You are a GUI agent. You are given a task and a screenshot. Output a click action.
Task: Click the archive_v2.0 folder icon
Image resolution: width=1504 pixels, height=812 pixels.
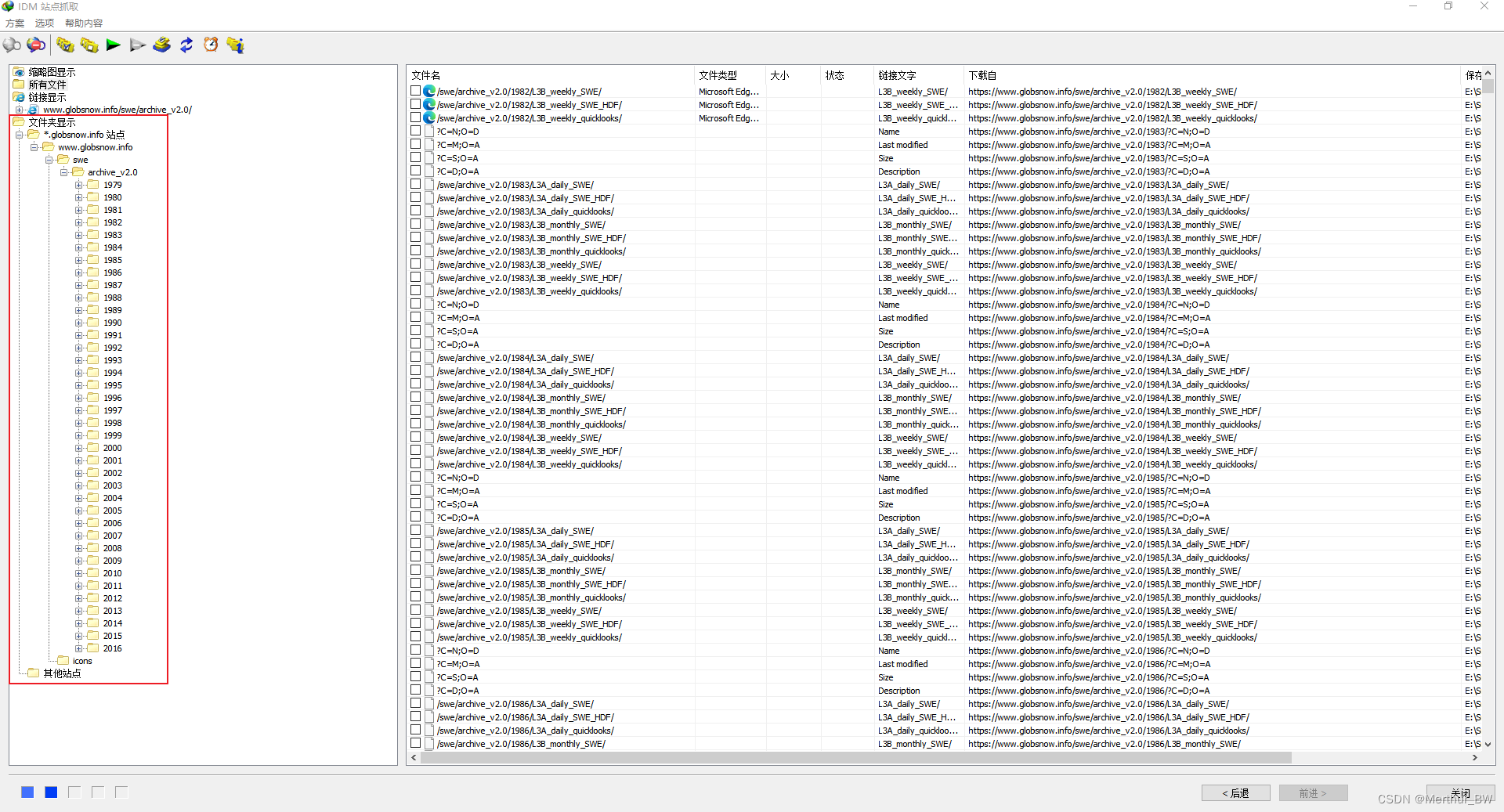pyautogui.click(x=78, y=172)
